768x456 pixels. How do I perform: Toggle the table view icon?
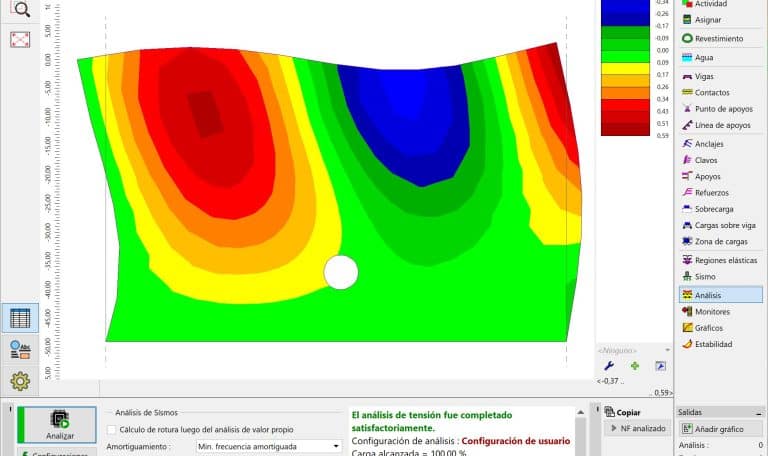[x=20, y=318]
